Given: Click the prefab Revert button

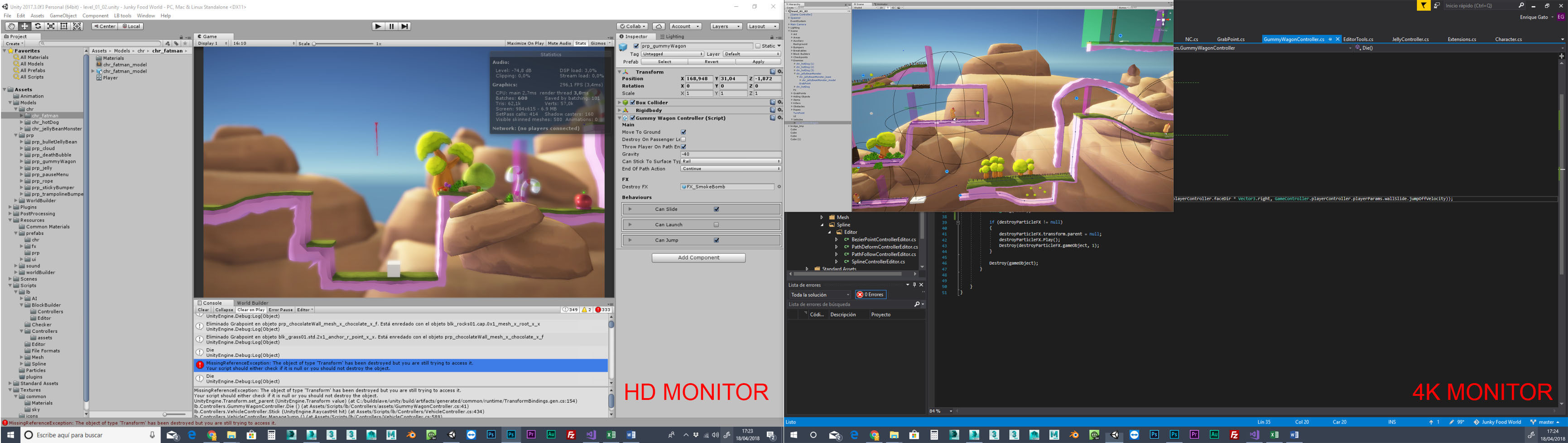Looking at the screenshot, I should (x=711, y=62).
